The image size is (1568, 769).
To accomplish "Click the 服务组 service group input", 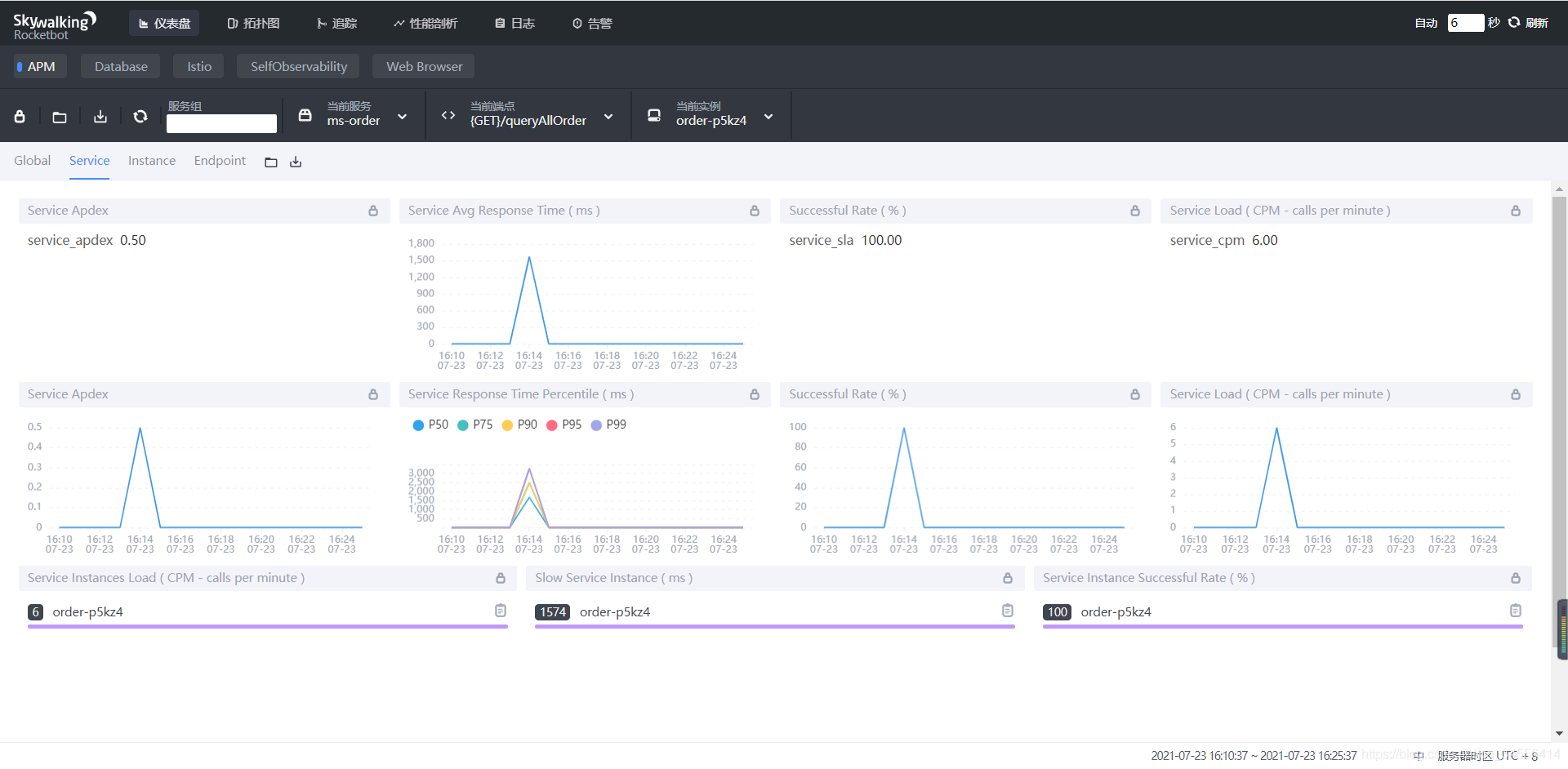I will pos(221,123).
